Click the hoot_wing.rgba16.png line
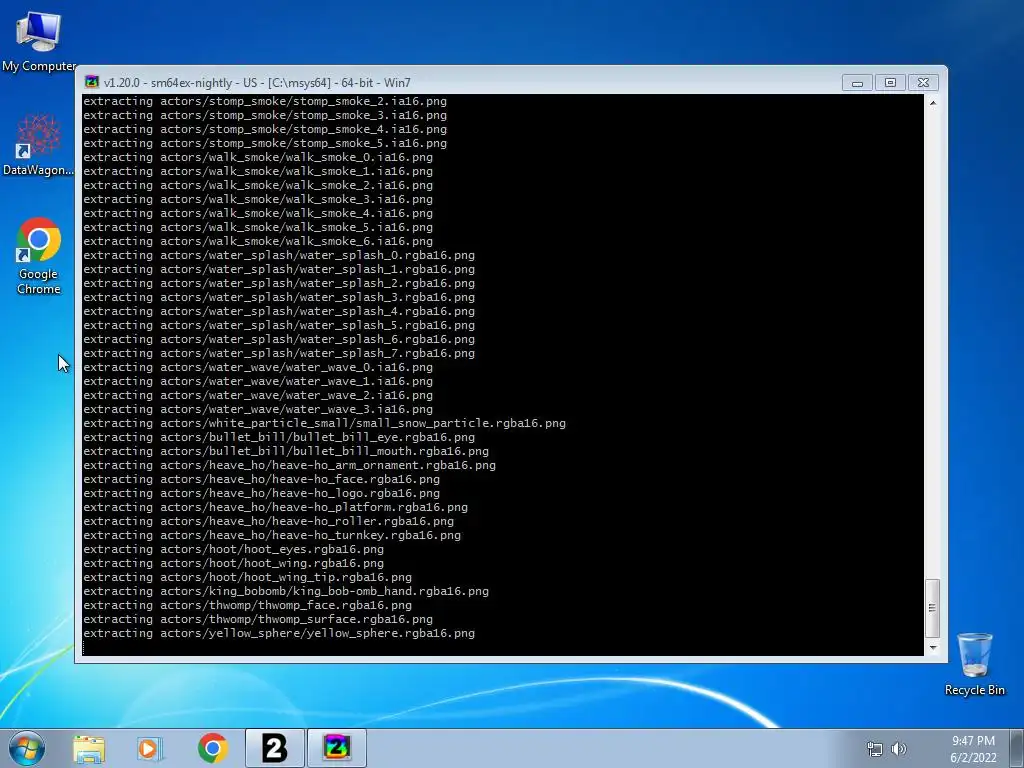Image resolution: width=1024 pixels, height=768 pixels. pos(233,563)
